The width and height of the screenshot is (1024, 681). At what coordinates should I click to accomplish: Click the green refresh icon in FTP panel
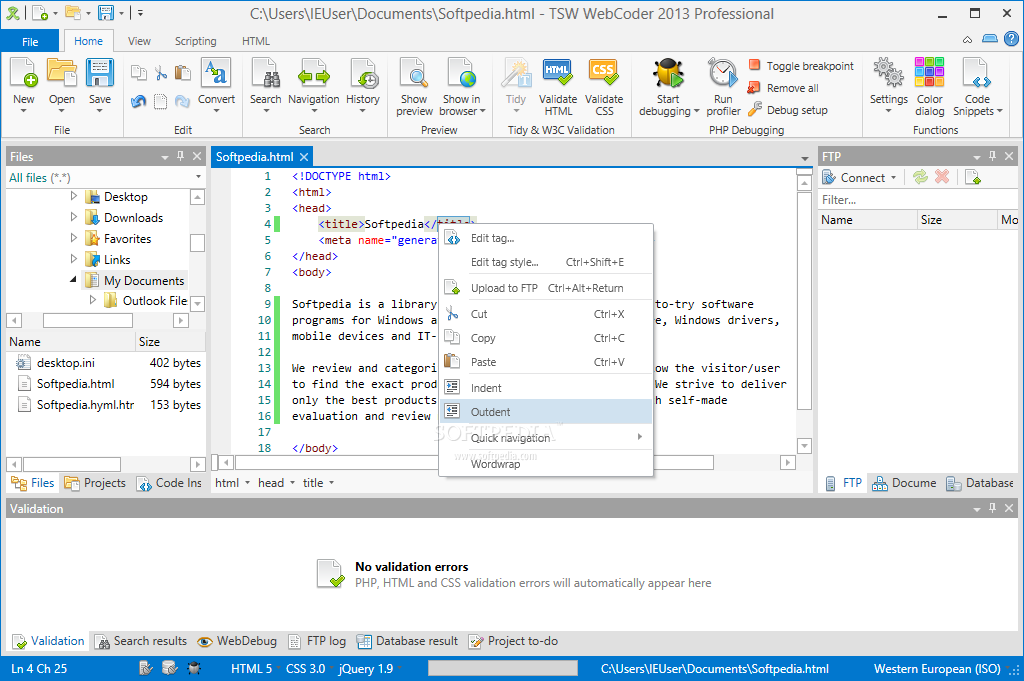click(920, 177)
